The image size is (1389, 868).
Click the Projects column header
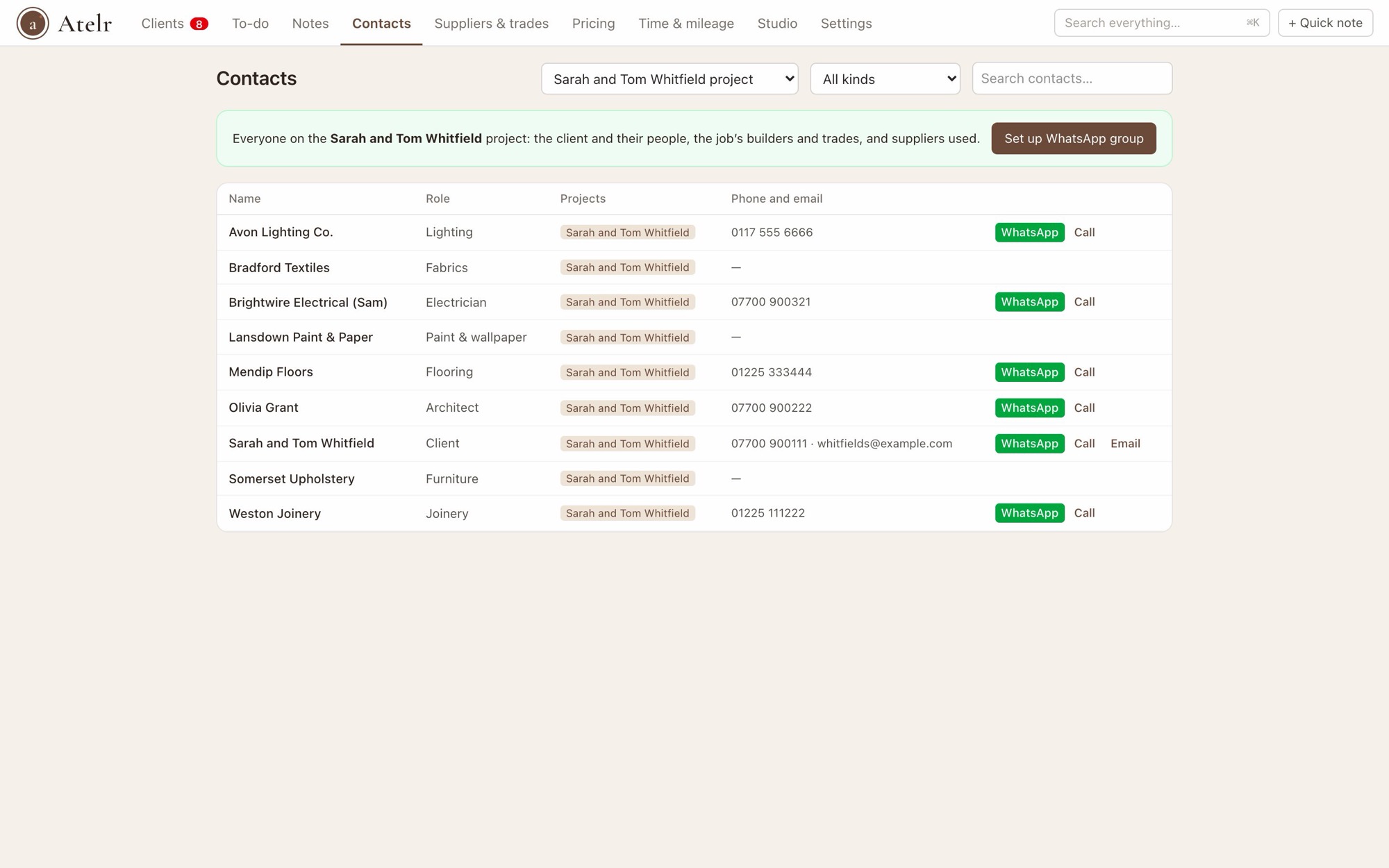[583, 199]
